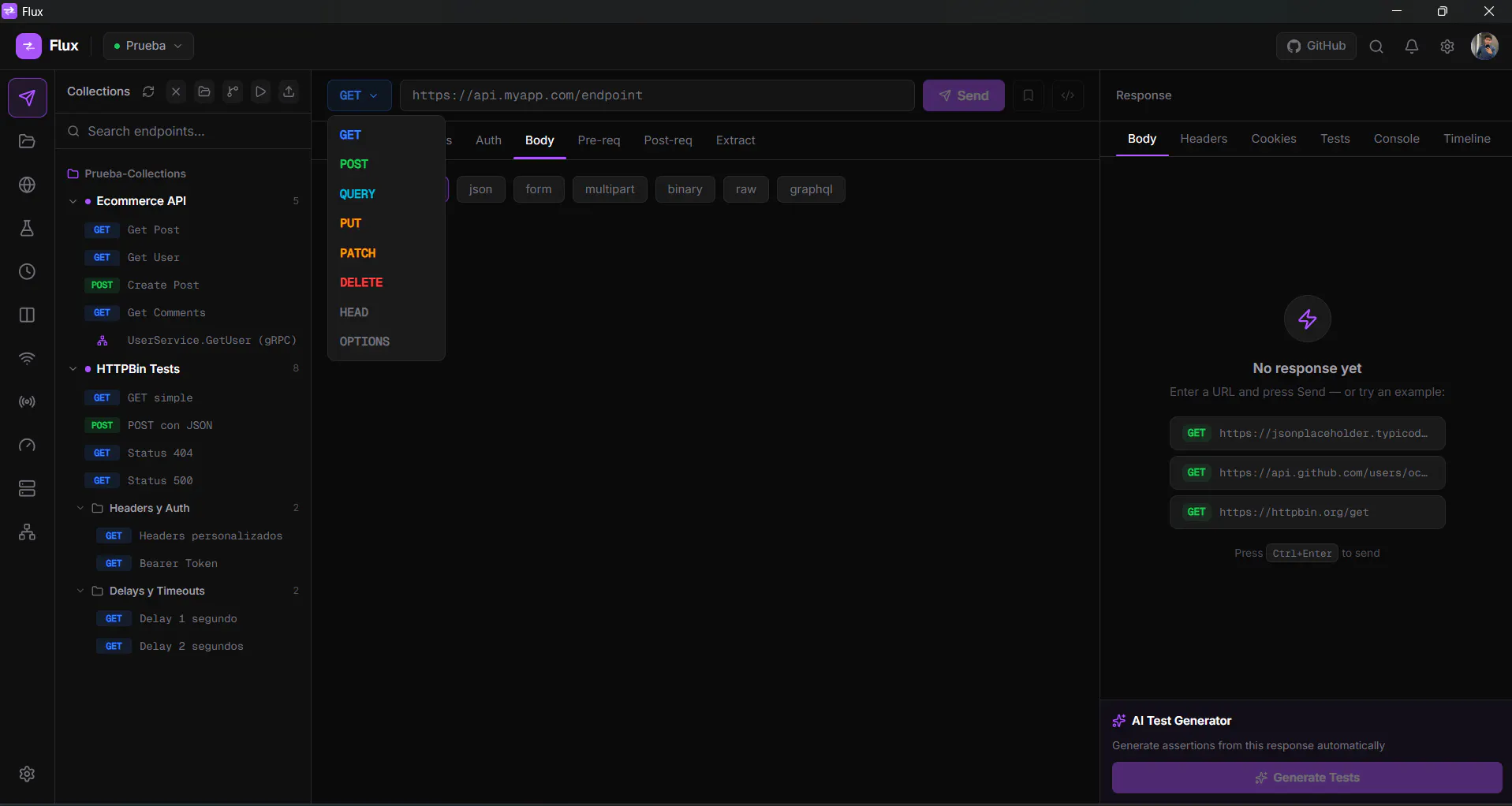Open the GitHub link button
The image size is (1512, 806).
click(x=1316, y=46)
